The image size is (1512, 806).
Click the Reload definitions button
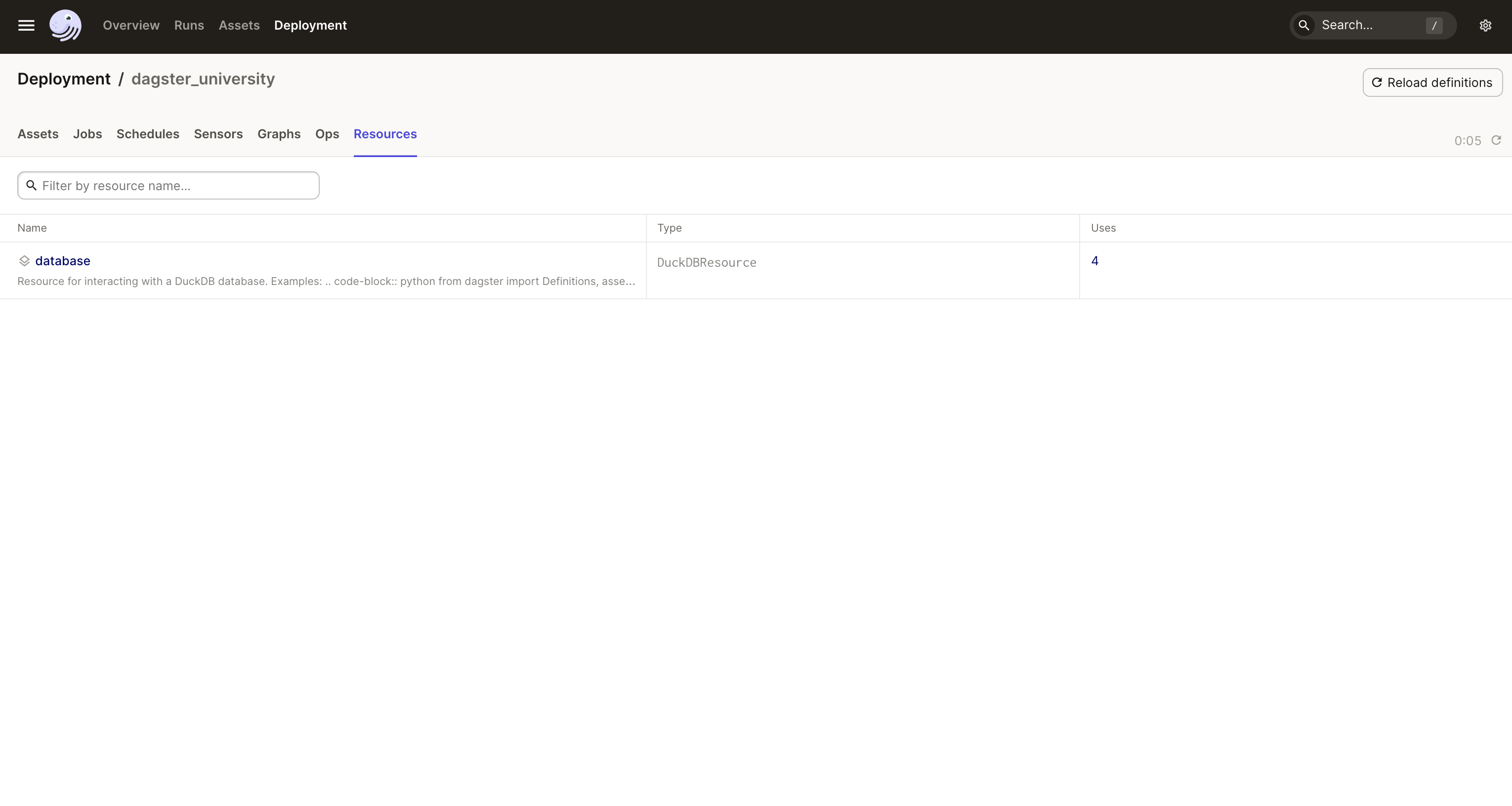click(1432, 82)
